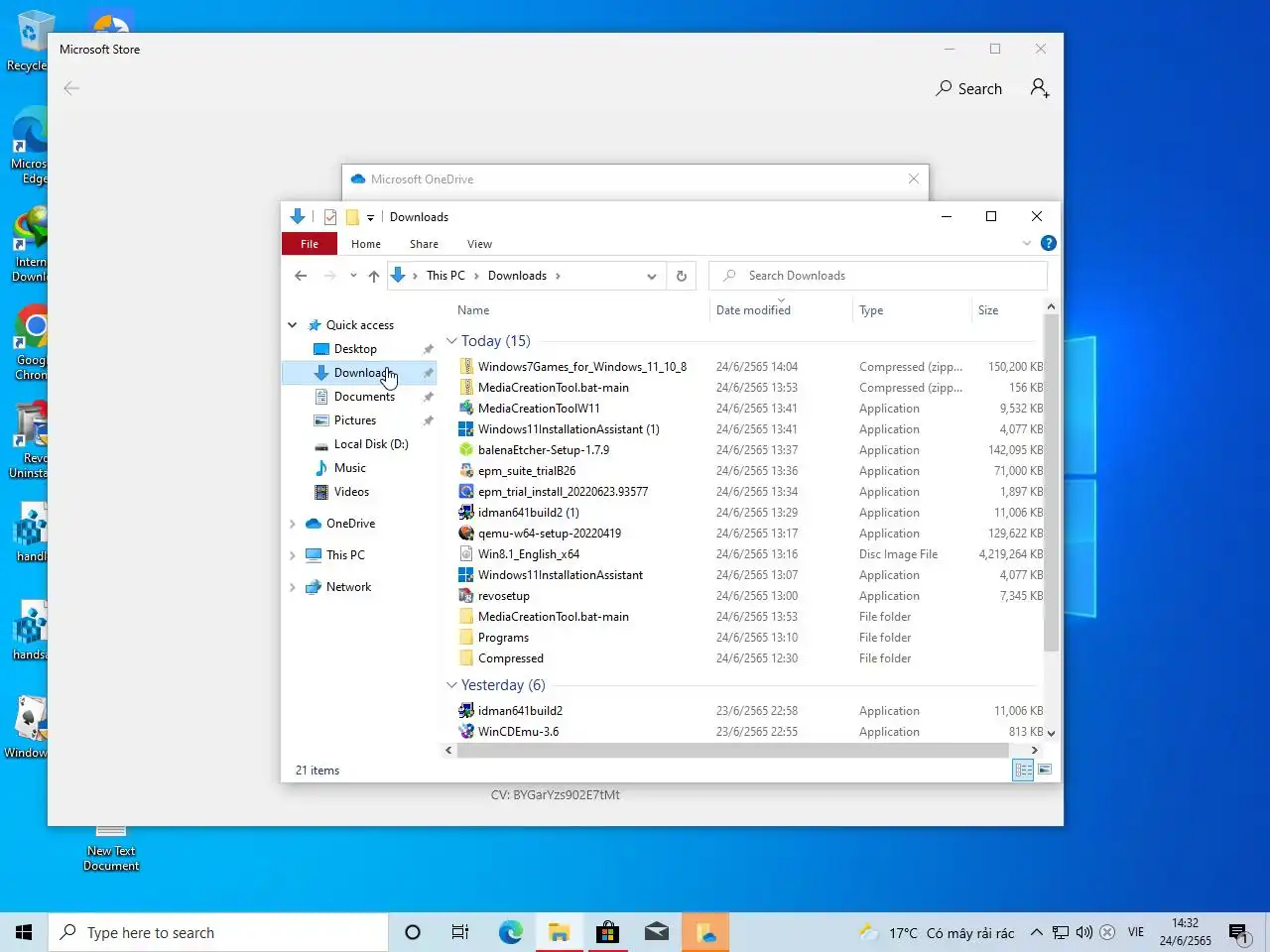This screenshot has width=1270, height=952.
Task: Select the Compressed folder row
Action: pos(749,658)
